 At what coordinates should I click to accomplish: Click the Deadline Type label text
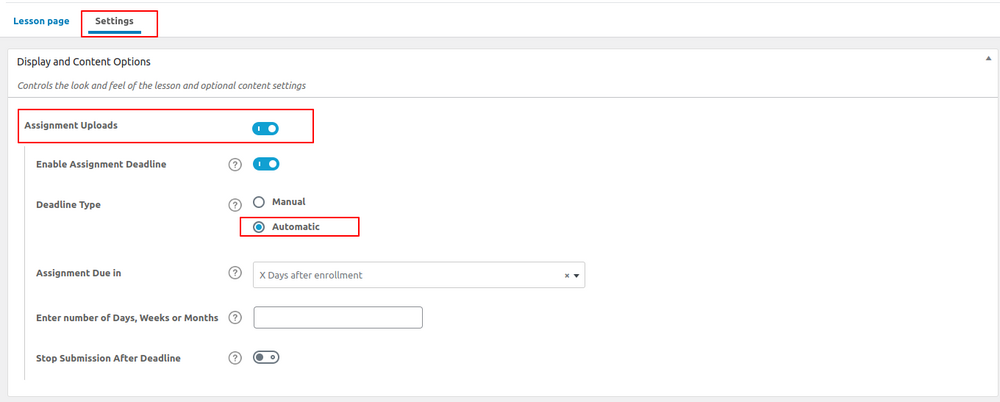[68, 205]
